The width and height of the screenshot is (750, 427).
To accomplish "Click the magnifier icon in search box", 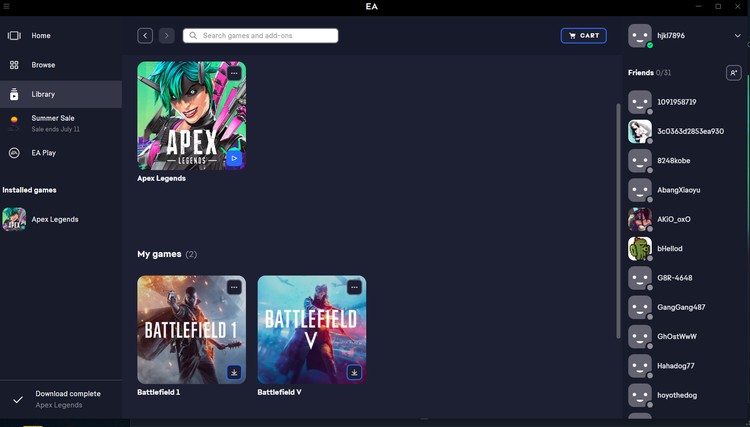I will (x=193, y=35).
